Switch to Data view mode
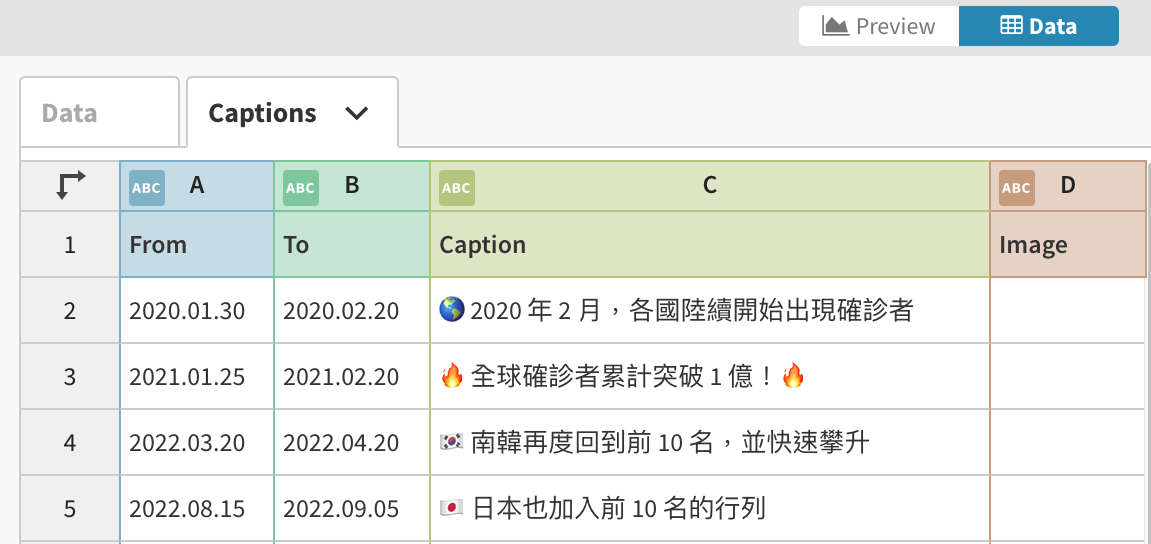1151x544 pixels. point(1038,26)
